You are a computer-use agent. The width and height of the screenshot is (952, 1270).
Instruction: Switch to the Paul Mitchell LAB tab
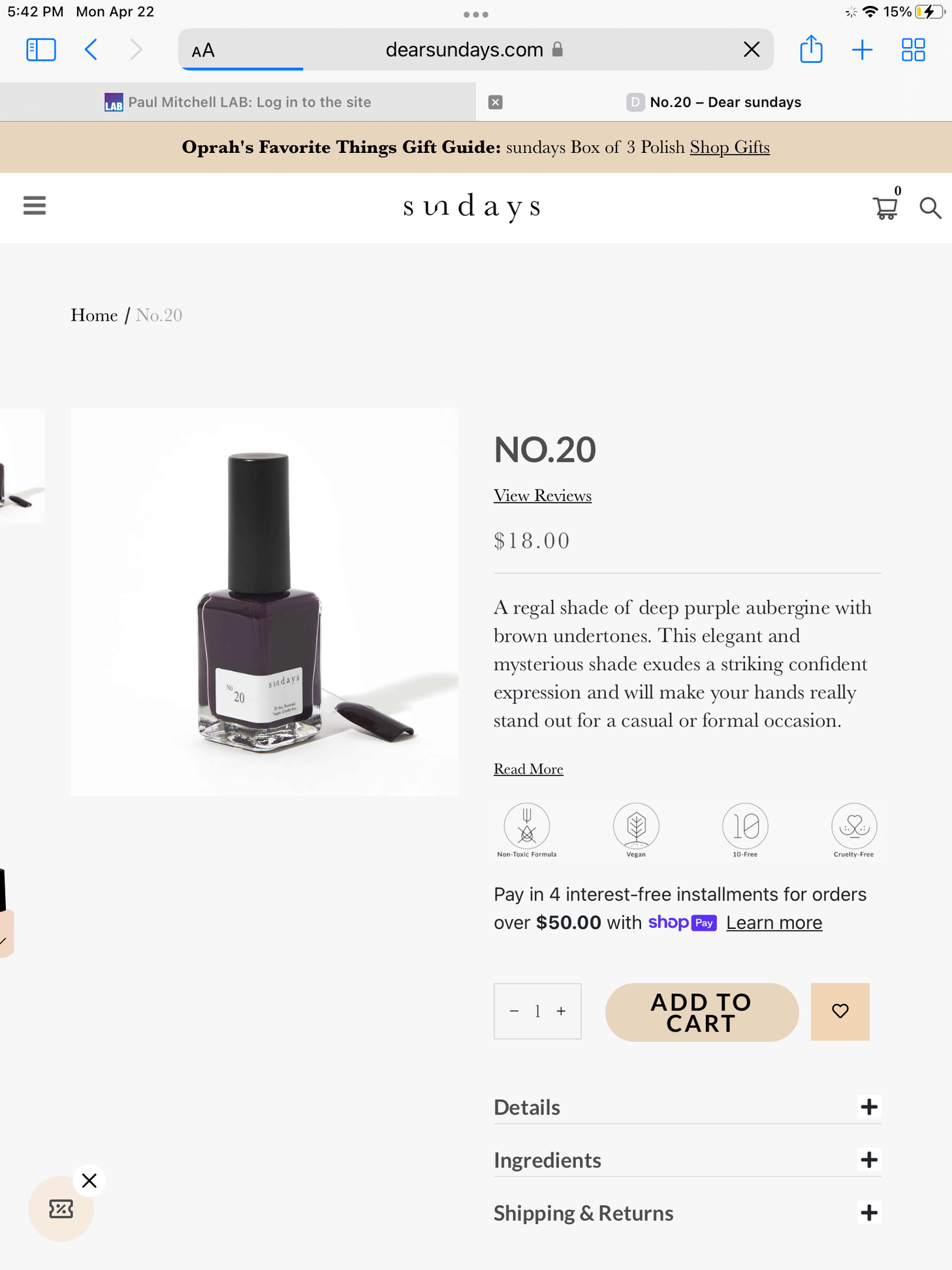point(238,102)
